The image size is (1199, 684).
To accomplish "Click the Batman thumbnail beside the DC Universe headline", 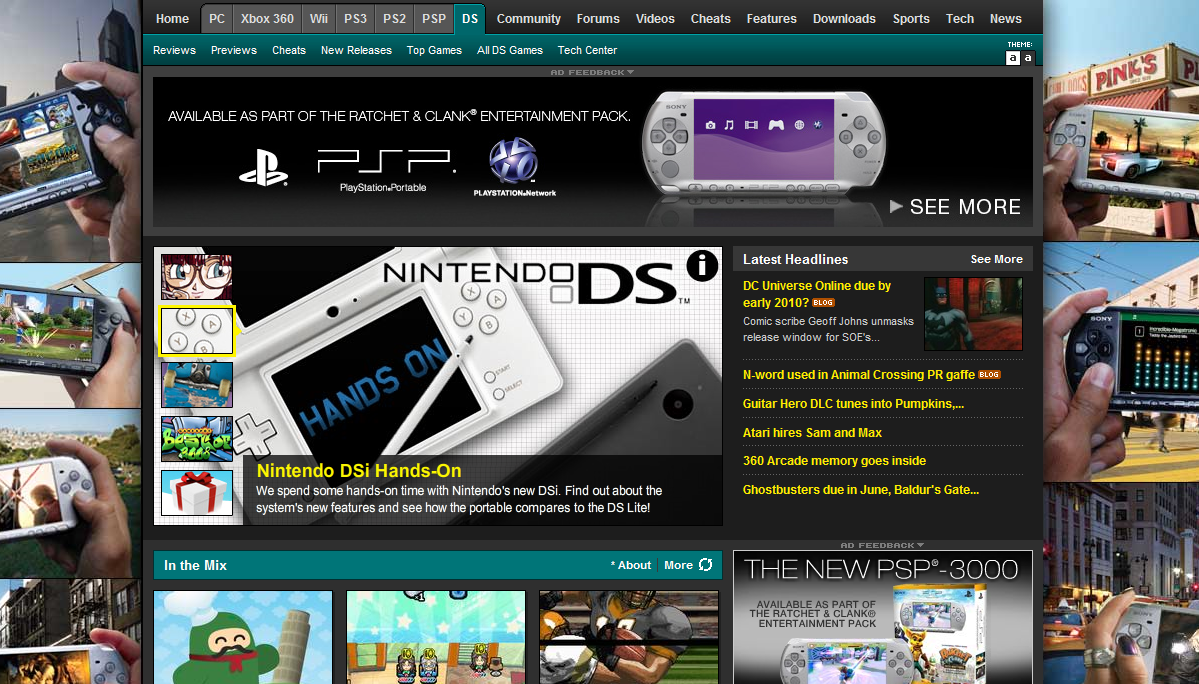I will (973, 314).
